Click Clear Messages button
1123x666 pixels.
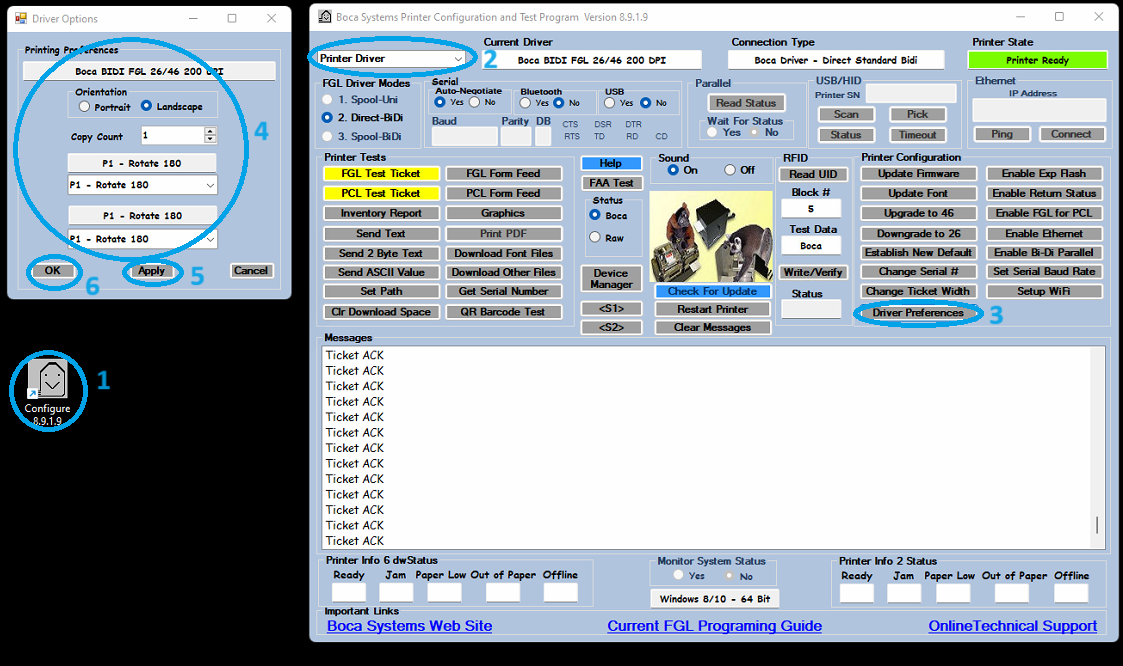712,327
